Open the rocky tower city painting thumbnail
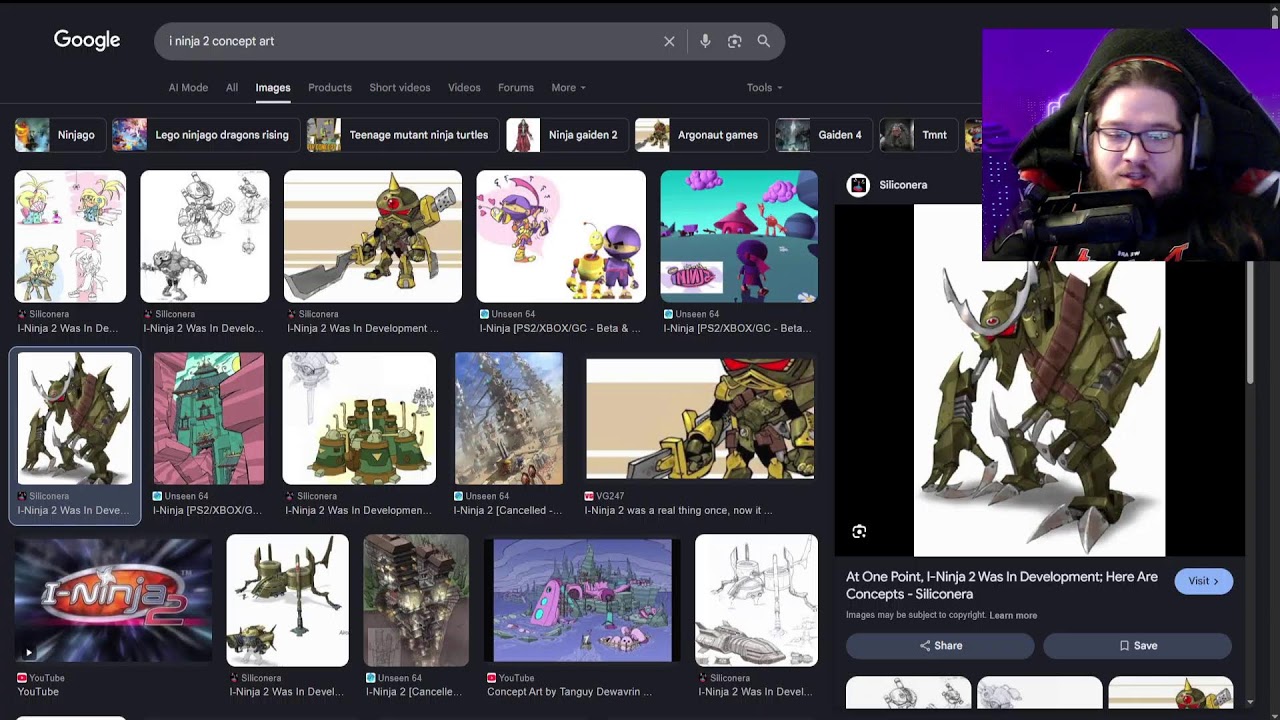This screenshot has width=1280, height=720. (x=509, y=418)
